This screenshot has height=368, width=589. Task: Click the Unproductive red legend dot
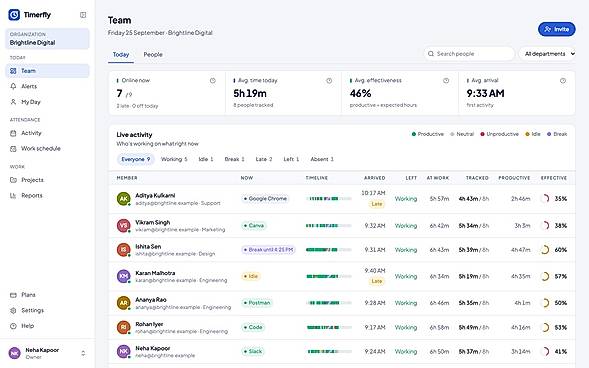tap(482, 134)
